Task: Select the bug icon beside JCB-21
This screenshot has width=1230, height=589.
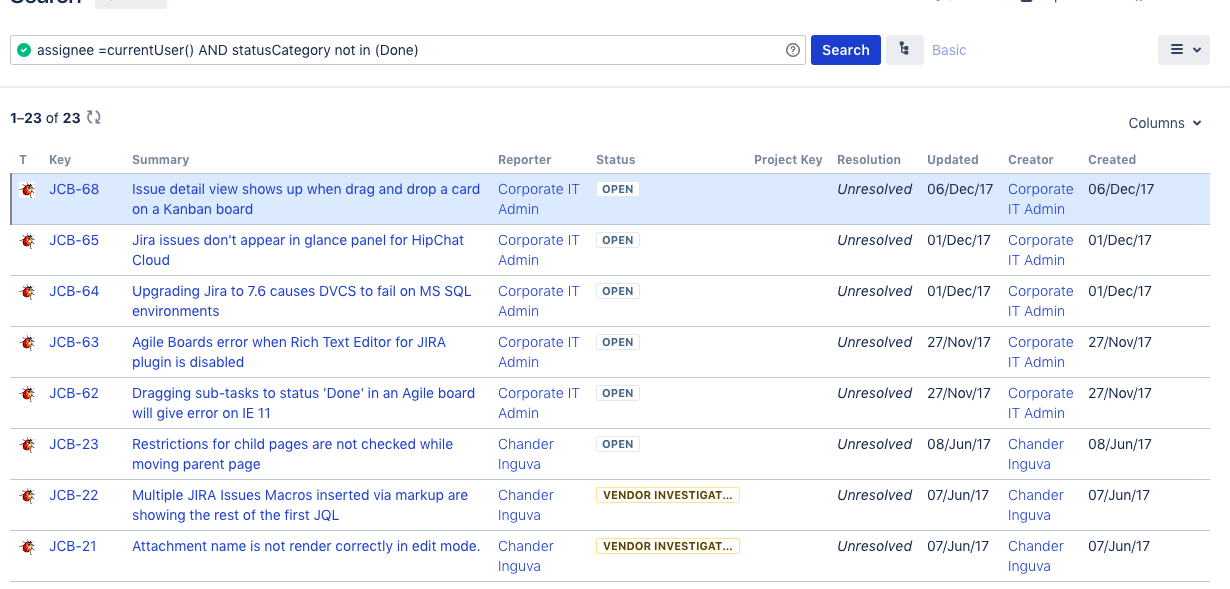Action: [26, 545]
